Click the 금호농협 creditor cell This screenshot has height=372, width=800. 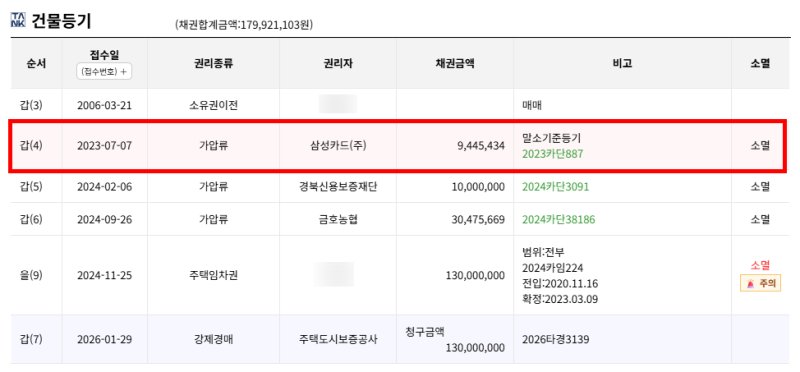(338, 219)
